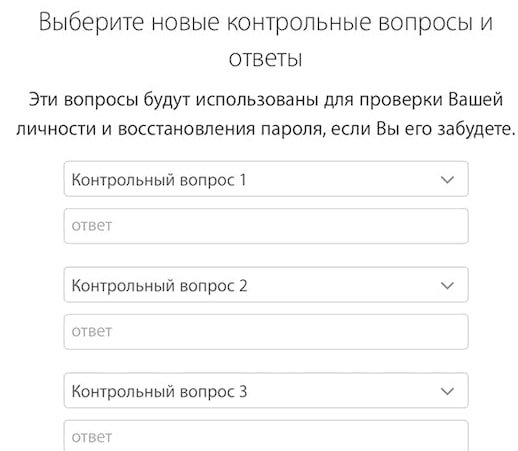Click the 'Эти вопросы будут использованы' description line

point(173,100)
